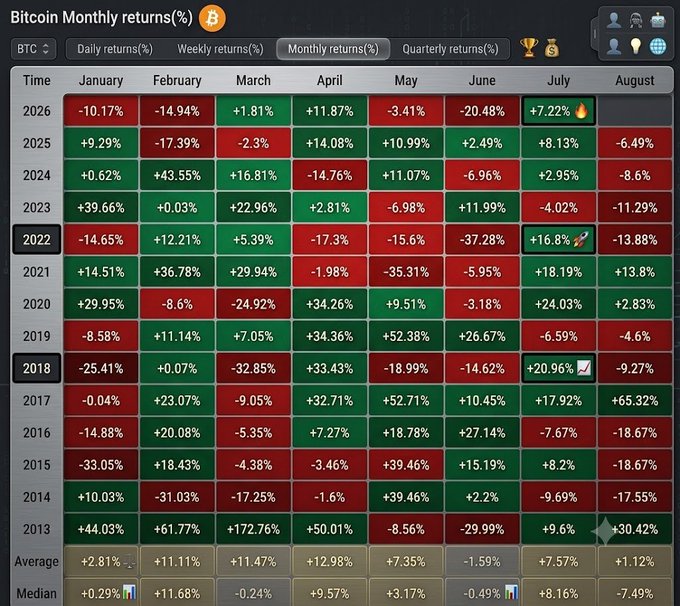Open the BTC coin selector dropdown

33,49
